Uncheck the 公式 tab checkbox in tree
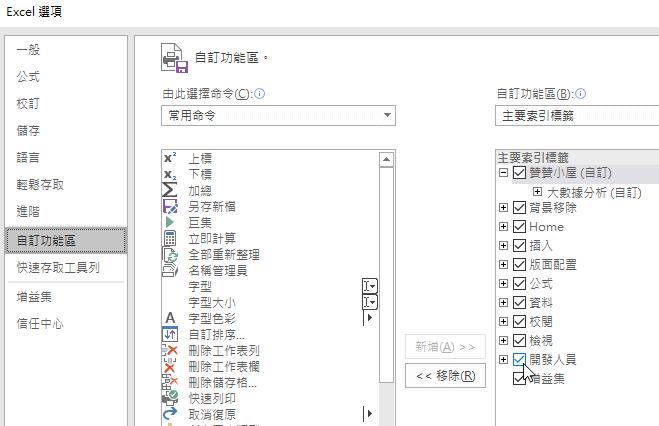Viewport: 659px width, 426px height. point(519,284)
